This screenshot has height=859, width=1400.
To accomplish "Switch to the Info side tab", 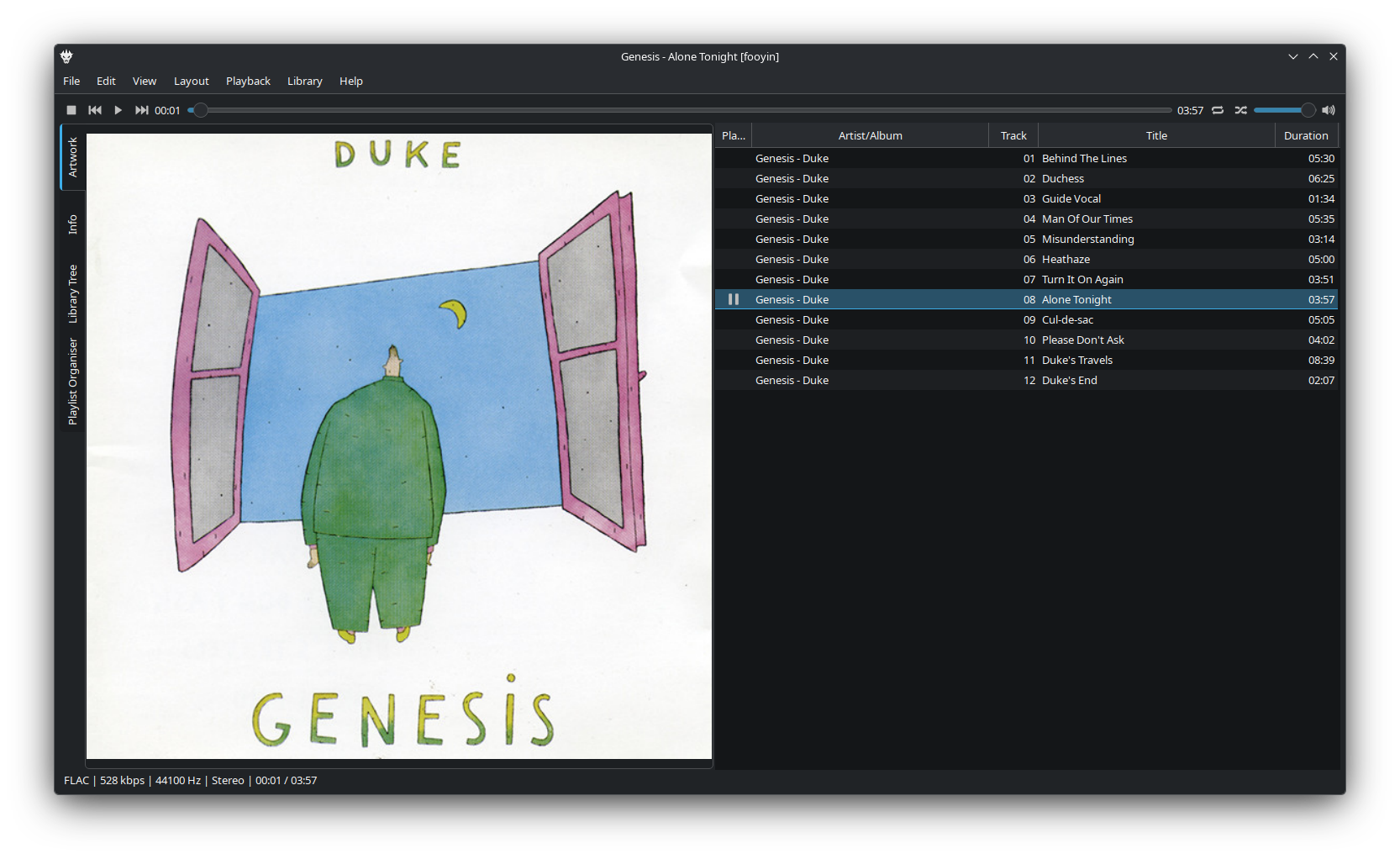I will click(72, 224).
